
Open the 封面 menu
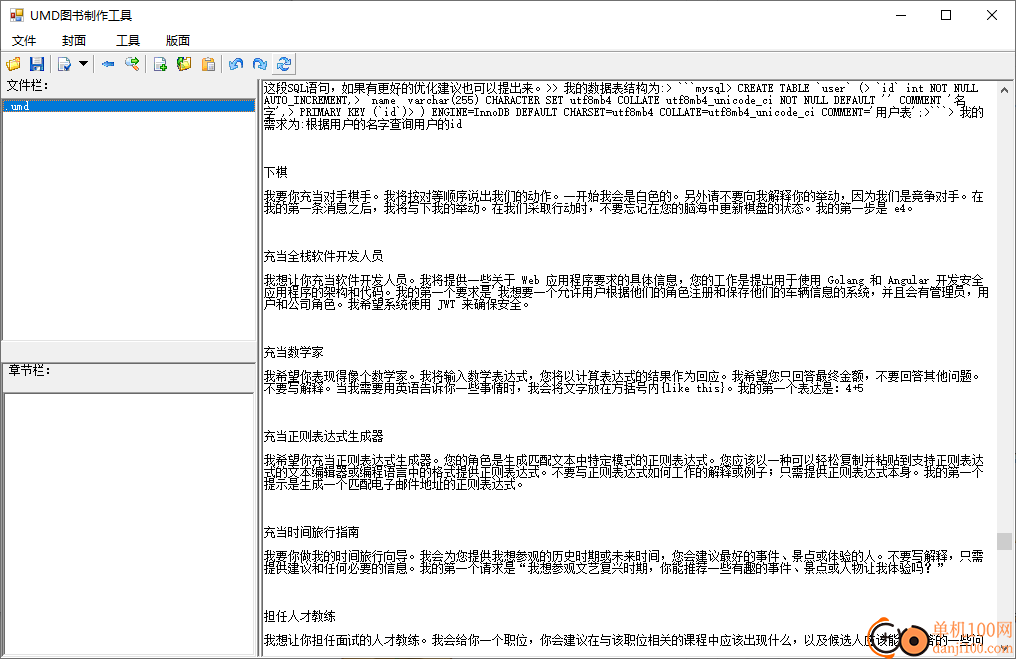click(x=74, y=40)
